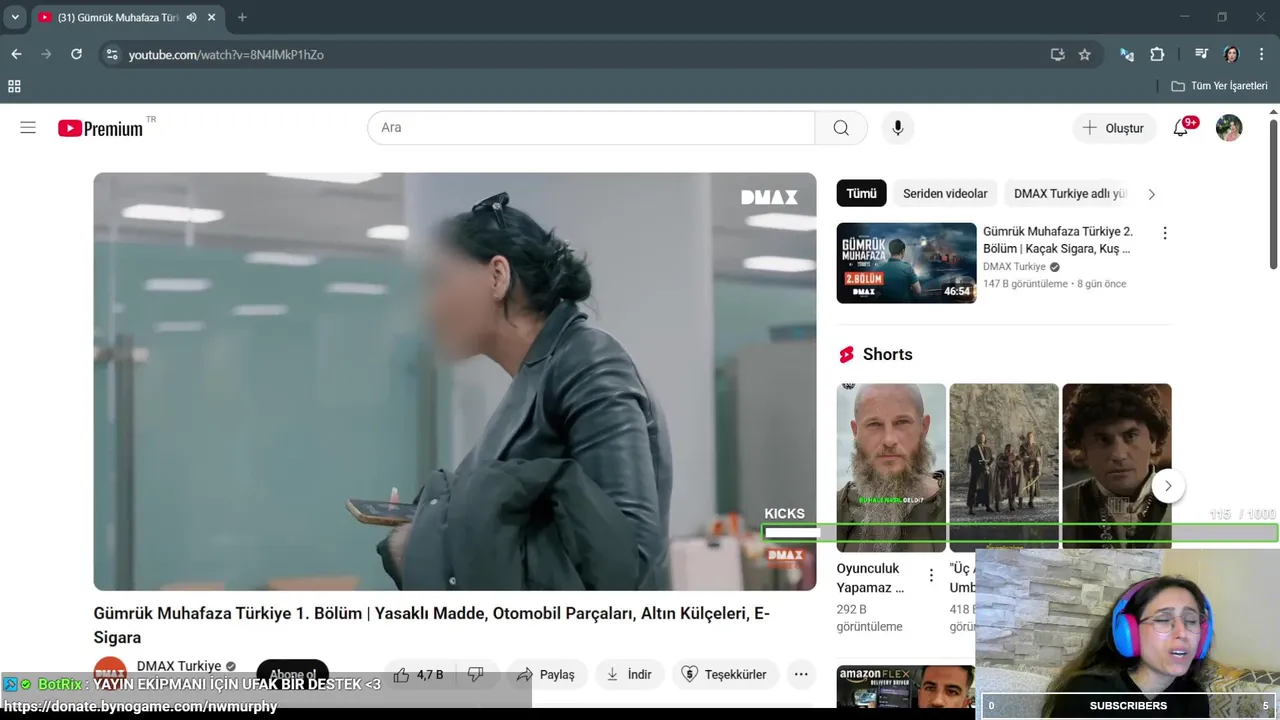Viewport: 1280px width, 720px height.
Task: Focus the Ara search field
Action: [591, 128]
